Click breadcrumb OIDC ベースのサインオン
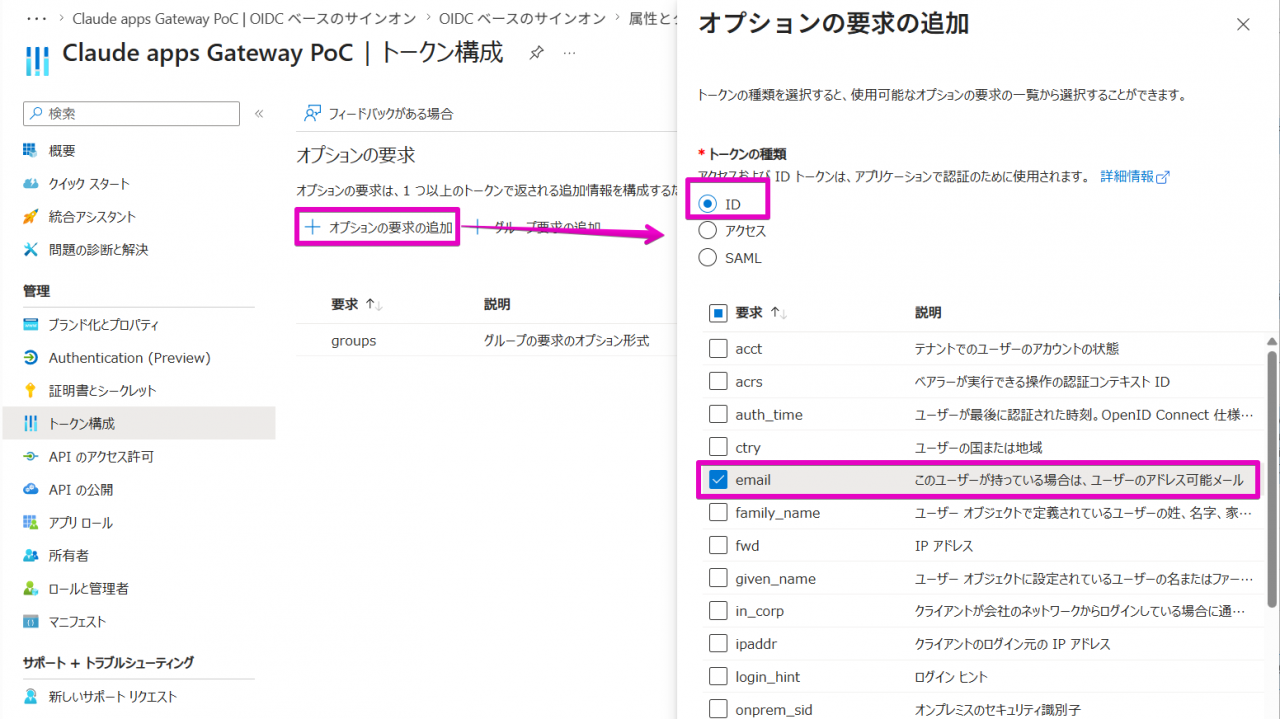This screenshot has width=1280, height=719. [x=522, y=18]
